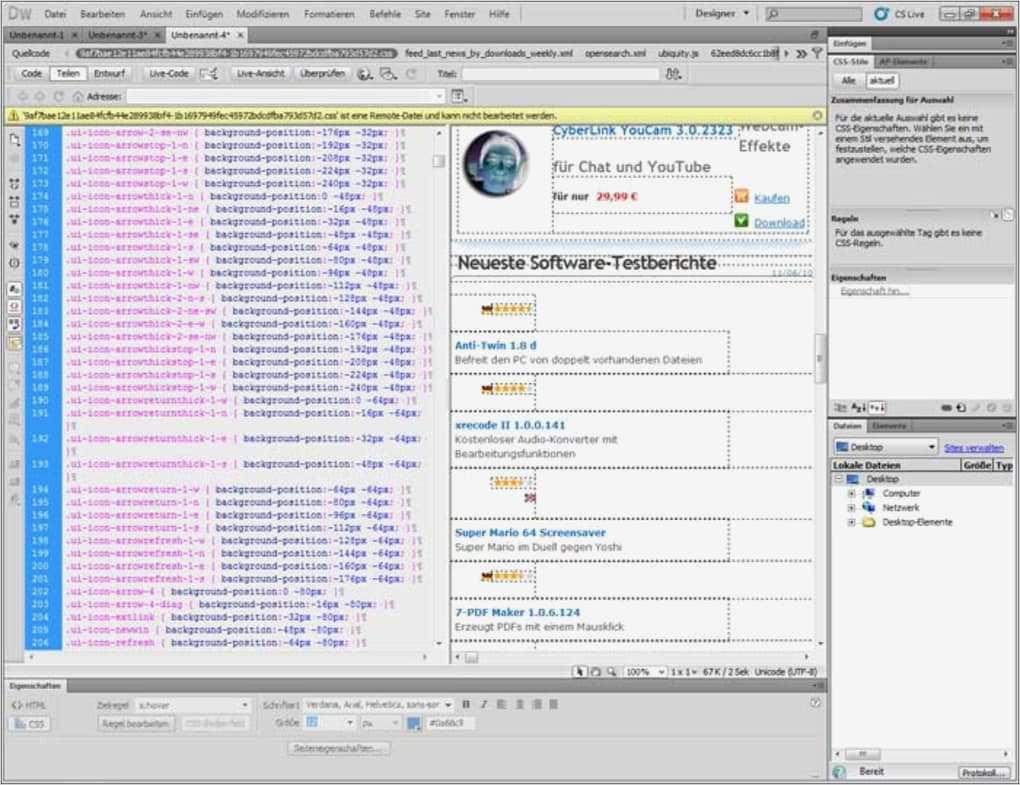Expand the Netzwerk tree node

click(x=851, y=508)
